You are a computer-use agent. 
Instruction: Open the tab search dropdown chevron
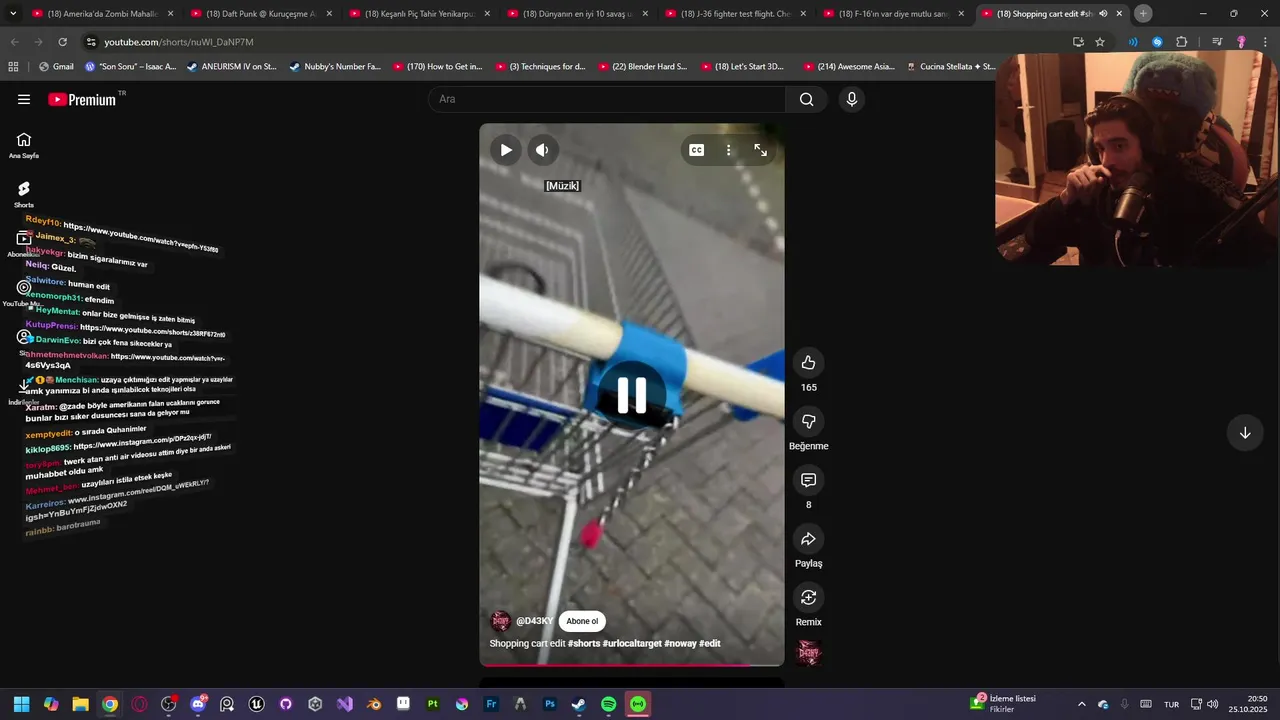point(13,14)
